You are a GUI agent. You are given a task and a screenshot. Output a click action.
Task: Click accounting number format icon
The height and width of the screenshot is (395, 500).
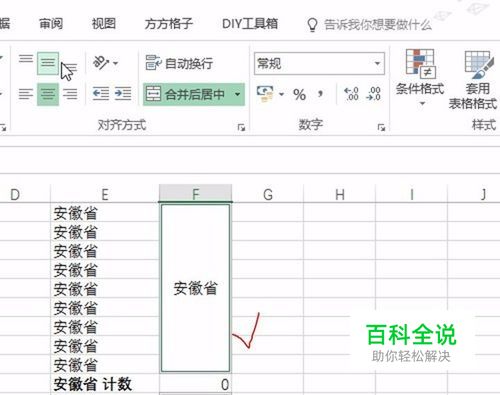(x=265, y=94)
